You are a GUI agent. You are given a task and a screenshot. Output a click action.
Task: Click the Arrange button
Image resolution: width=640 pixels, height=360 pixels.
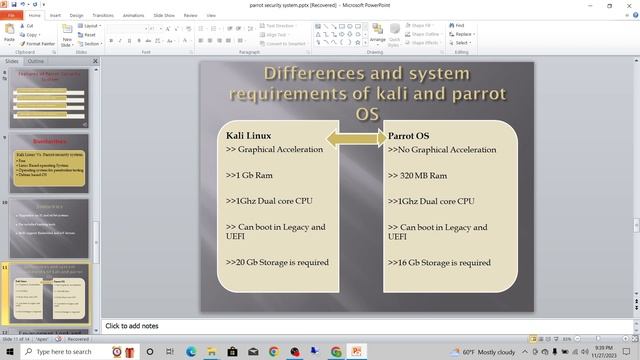tap(378, 33)
